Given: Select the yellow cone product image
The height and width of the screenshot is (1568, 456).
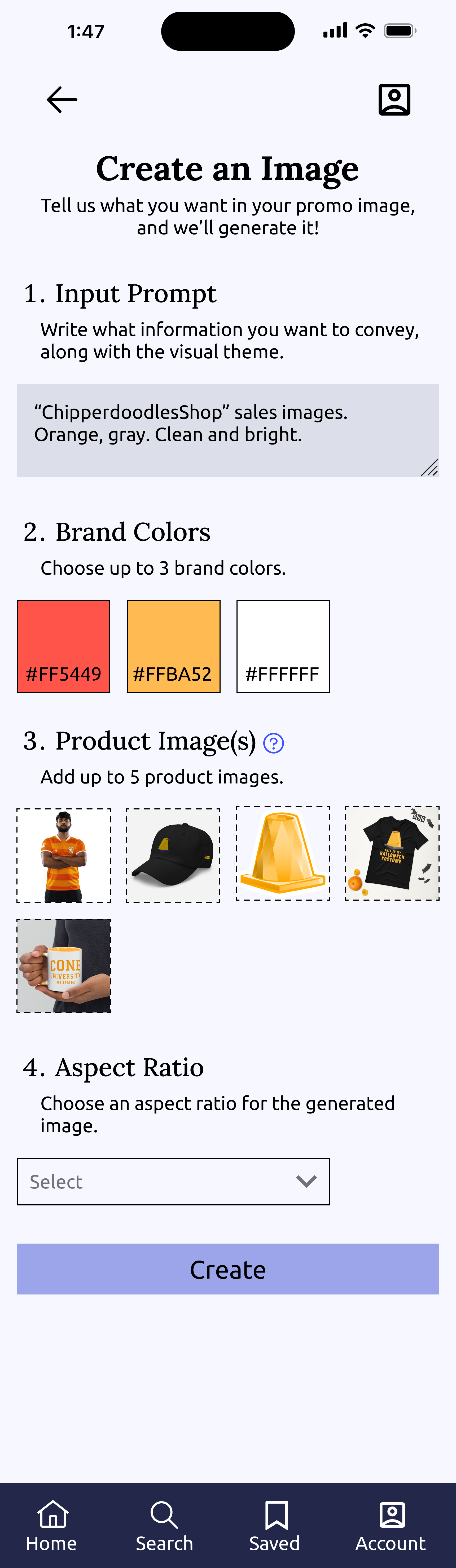Looking at the screenshot, I should coord(283,853).
